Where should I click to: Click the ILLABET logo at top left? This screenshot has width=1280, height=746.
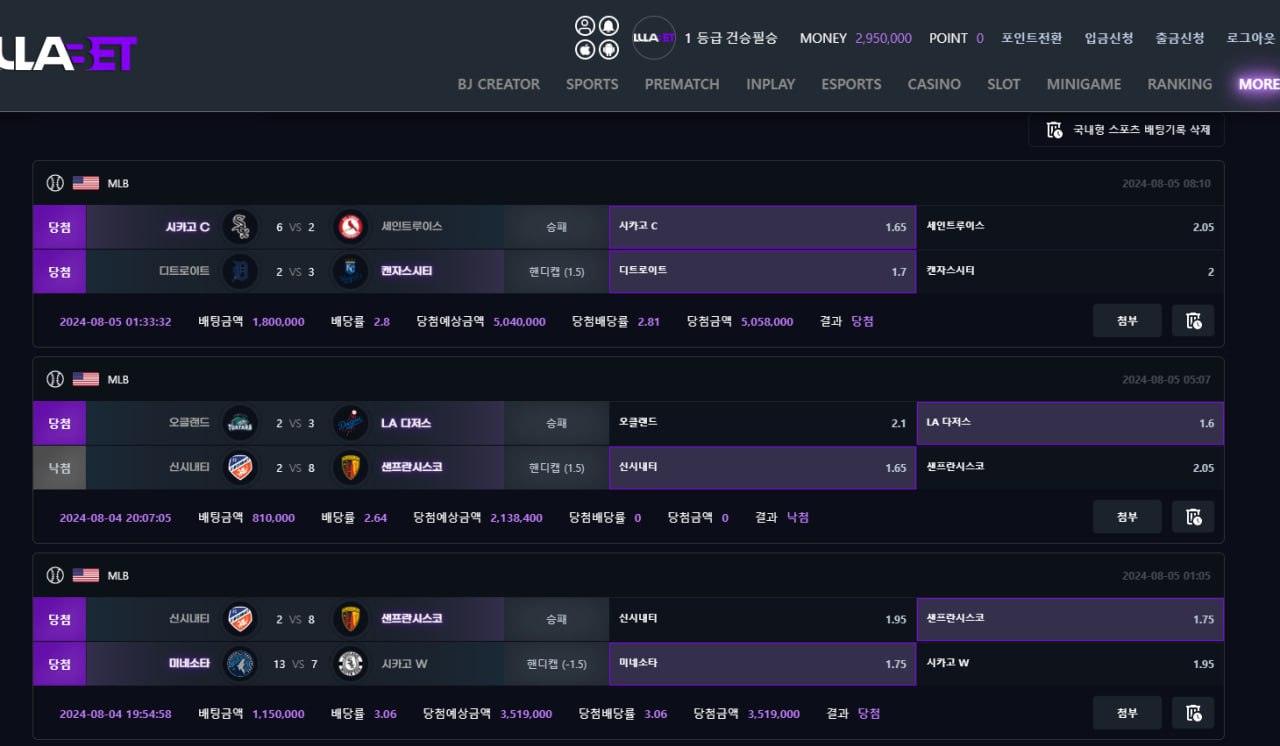tap(68, 54)
